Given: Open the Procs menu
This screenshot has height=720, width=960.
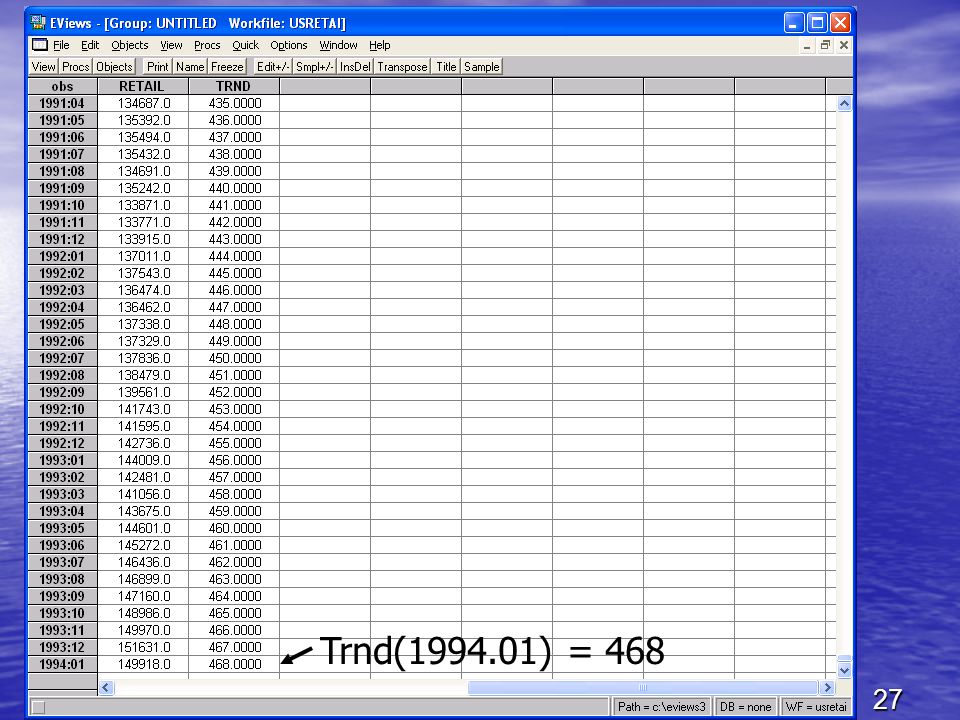Looking at the screenshot, I should pos(207,45).
